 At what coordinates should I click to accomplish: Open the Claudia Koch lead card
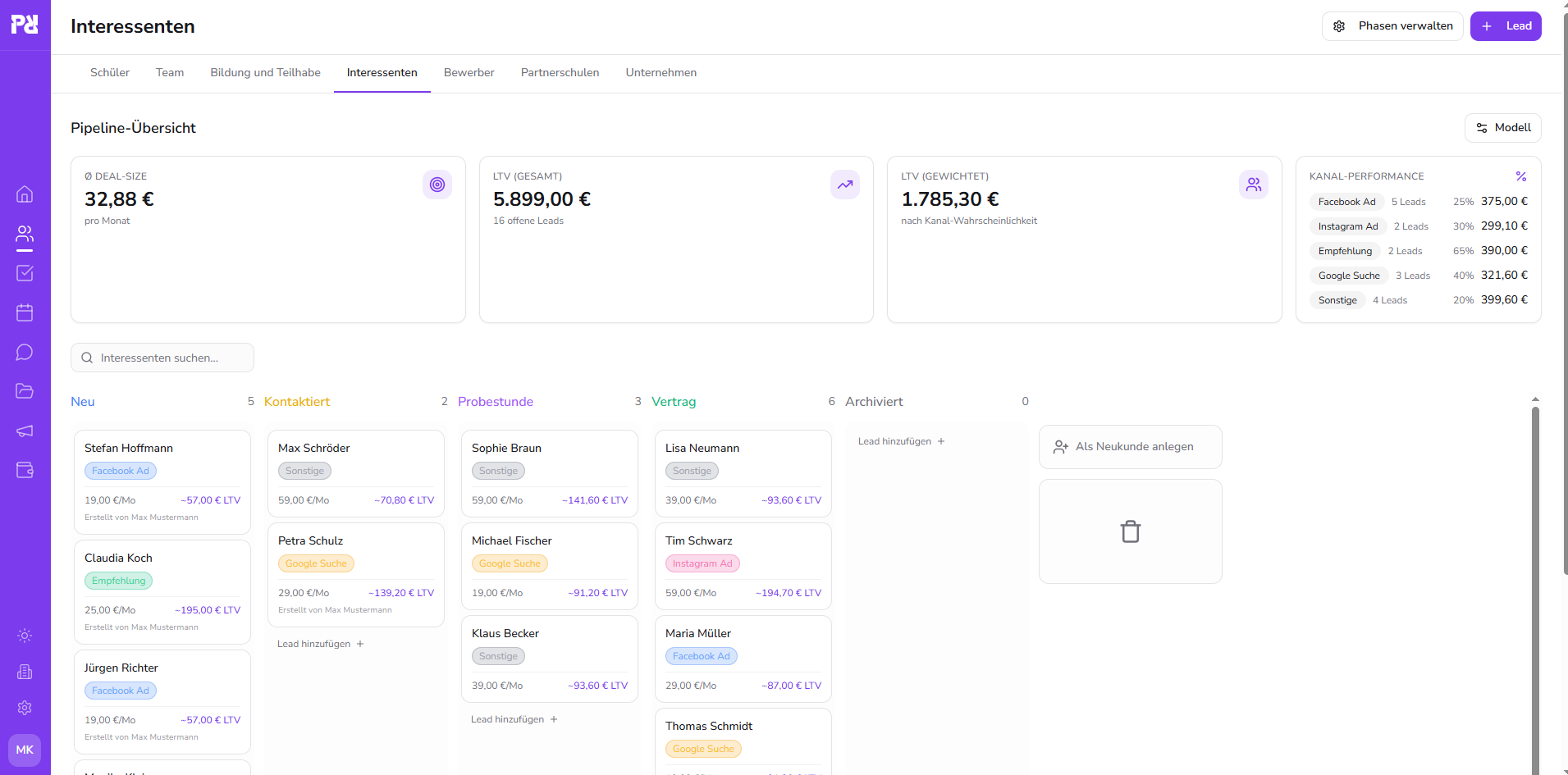(x=162, y=592)
